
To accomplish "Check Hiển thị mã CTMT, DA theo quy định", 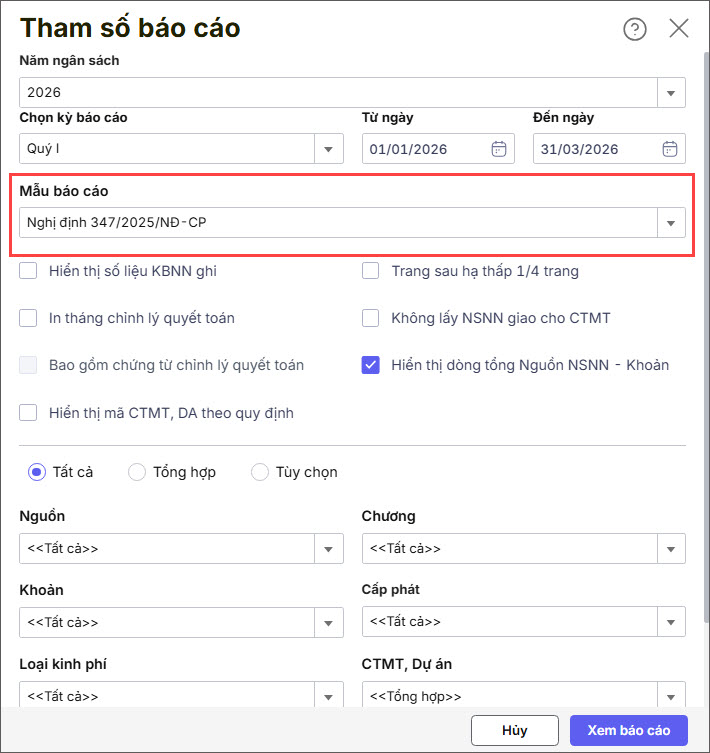I will 29,412.
